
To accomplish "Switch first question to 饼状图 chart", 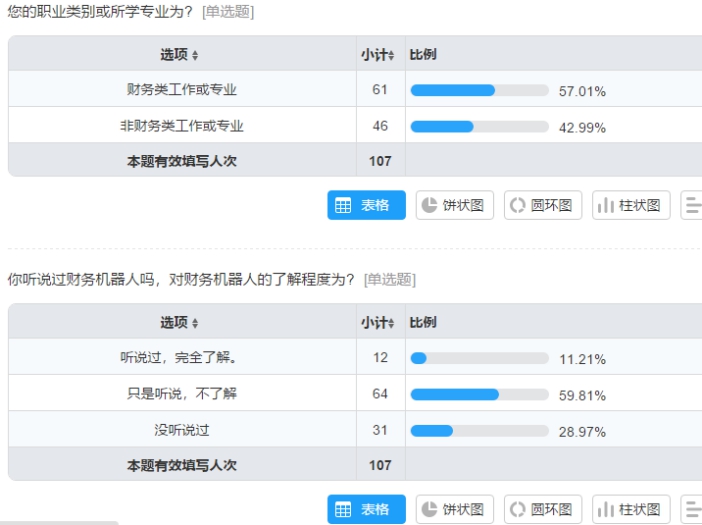I will tap(454, 205).
